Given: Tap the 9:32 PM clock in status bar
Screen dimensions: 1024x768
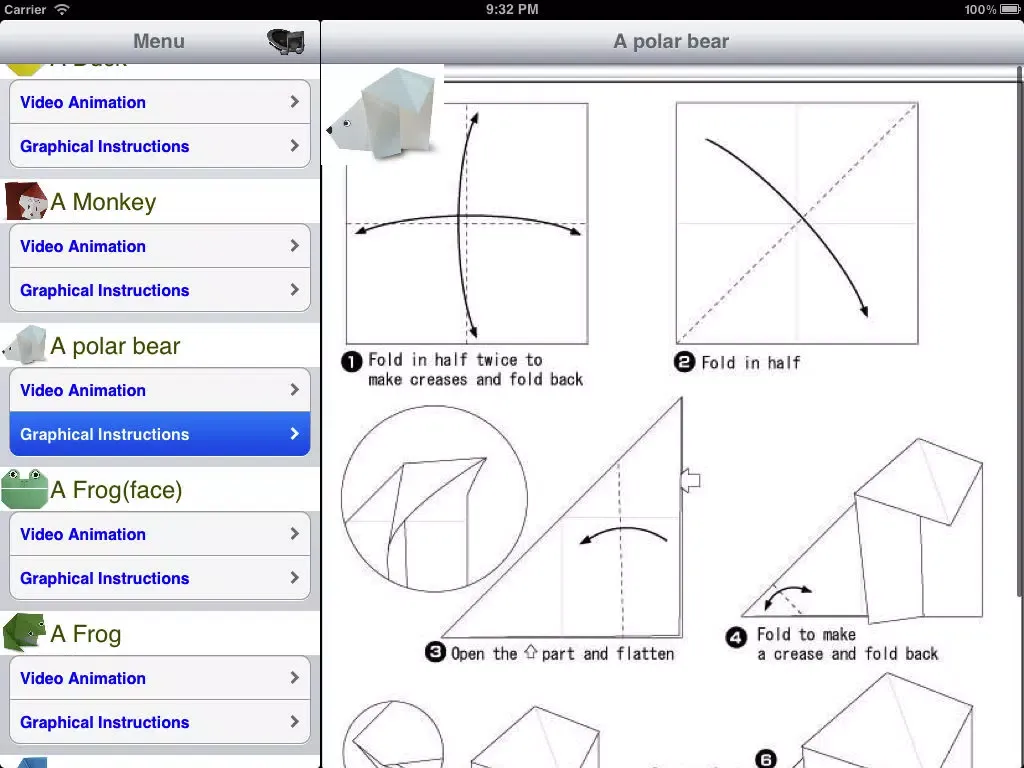Looking at the screenshot, I should [x=512, y=9].
